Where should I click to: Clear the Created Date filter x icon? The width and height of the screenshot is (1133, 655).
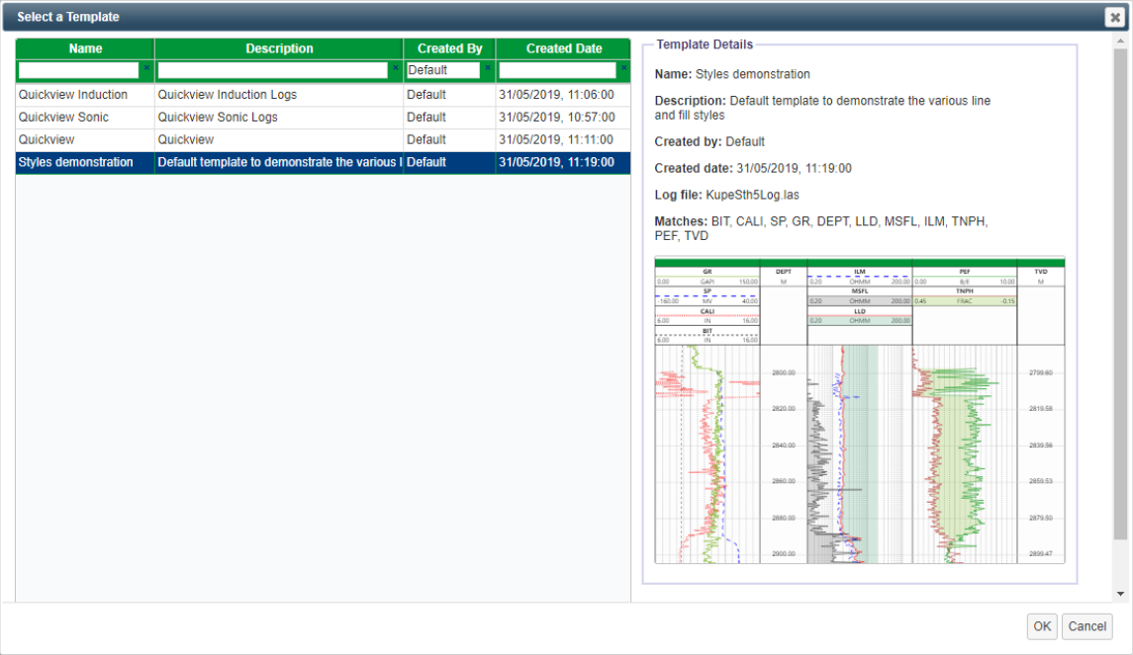coord(623,68)
